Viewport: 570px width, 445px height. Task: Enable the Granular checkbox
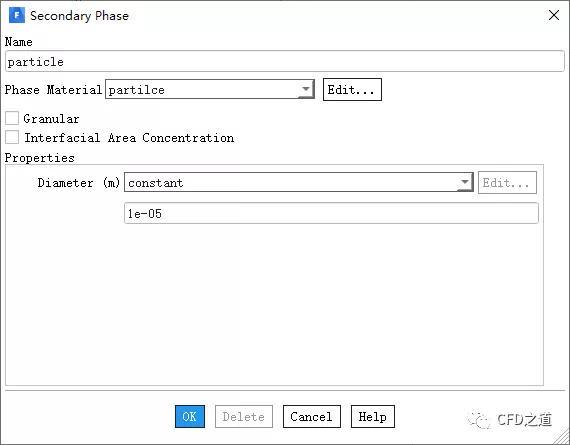(12, 118)
